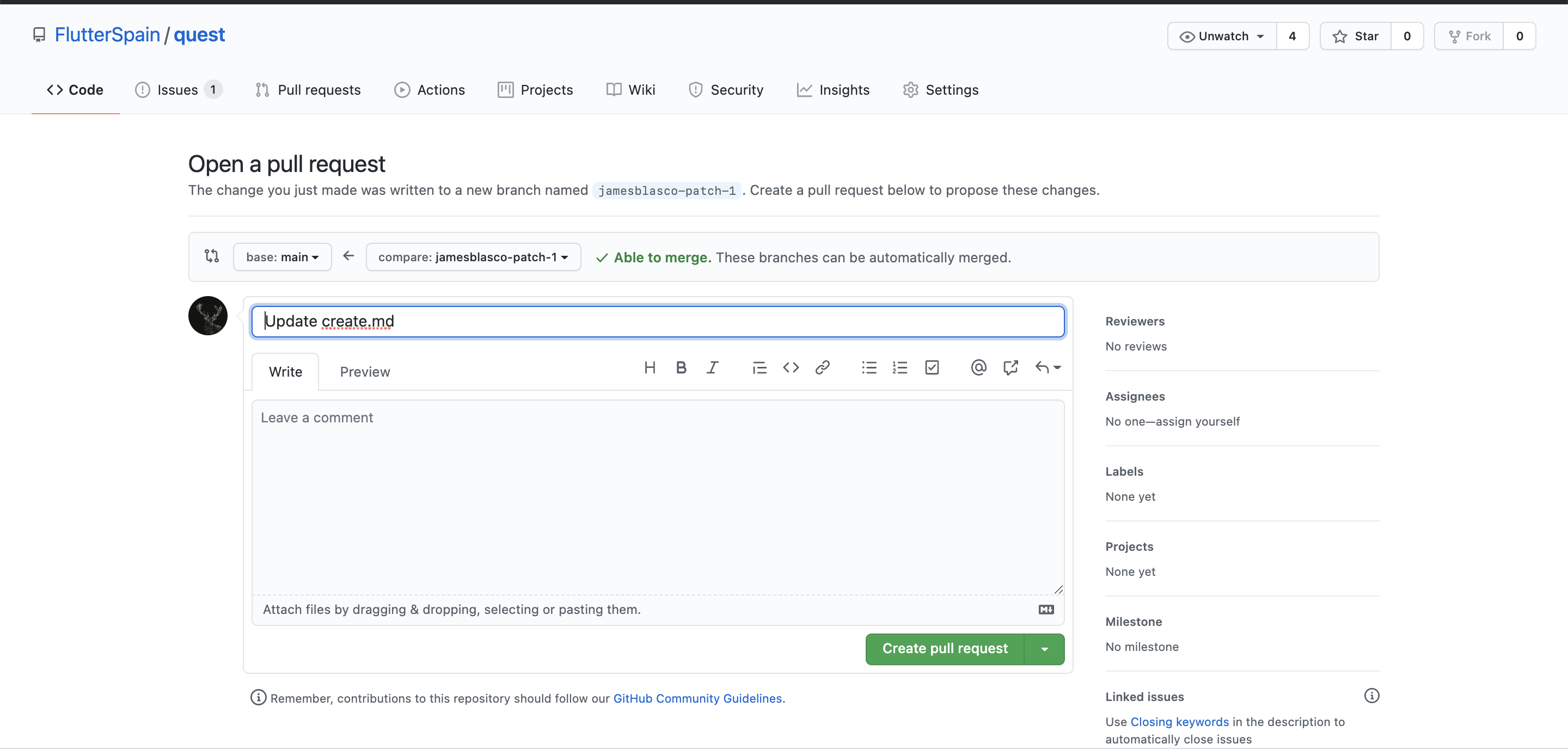Click the jamesblasco-patch-1 branch name text
Screen dimensions: 1568x750
pyautogui.click(x=666, y=190)
